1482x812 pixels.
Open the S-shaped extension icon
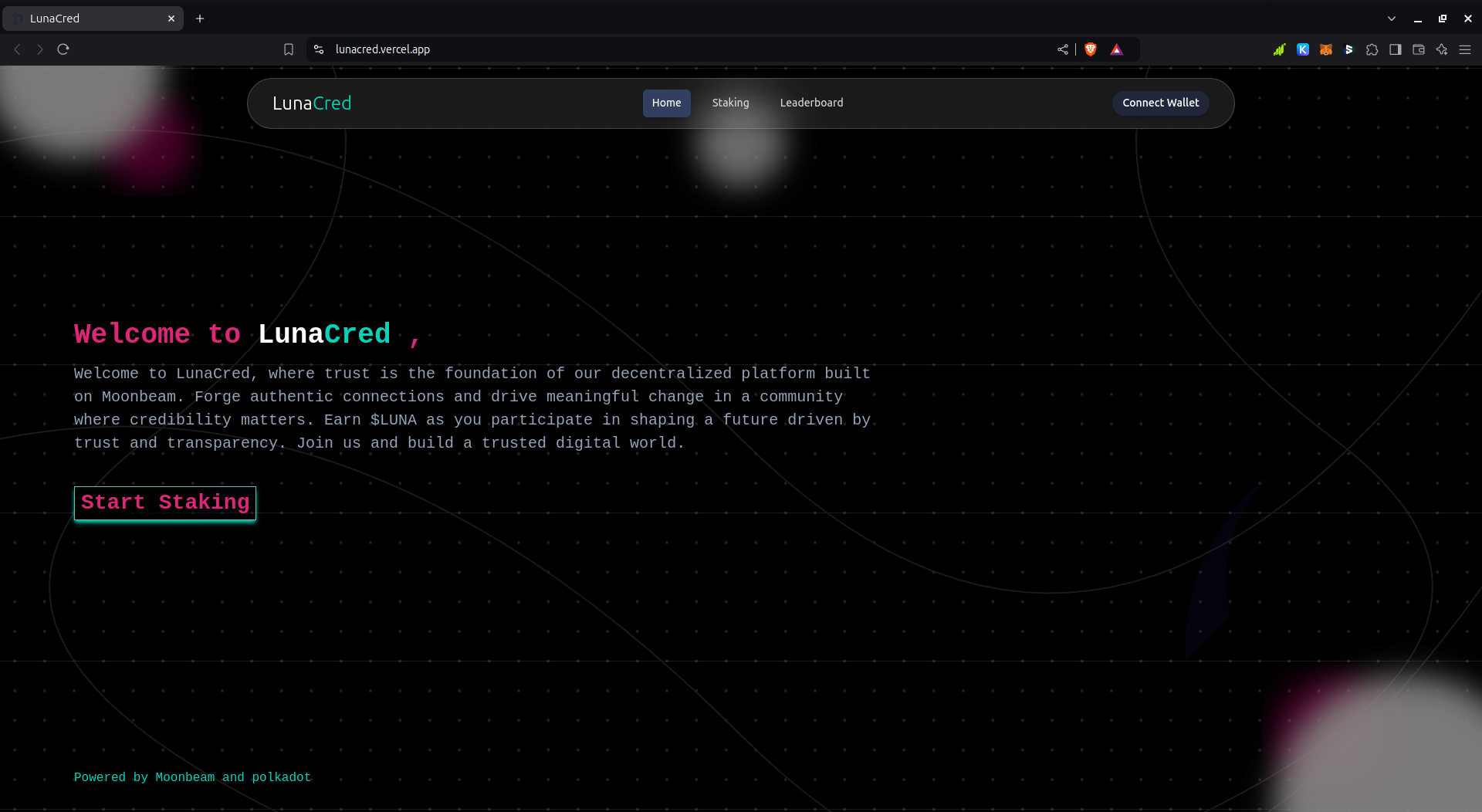pos(1349,49)
